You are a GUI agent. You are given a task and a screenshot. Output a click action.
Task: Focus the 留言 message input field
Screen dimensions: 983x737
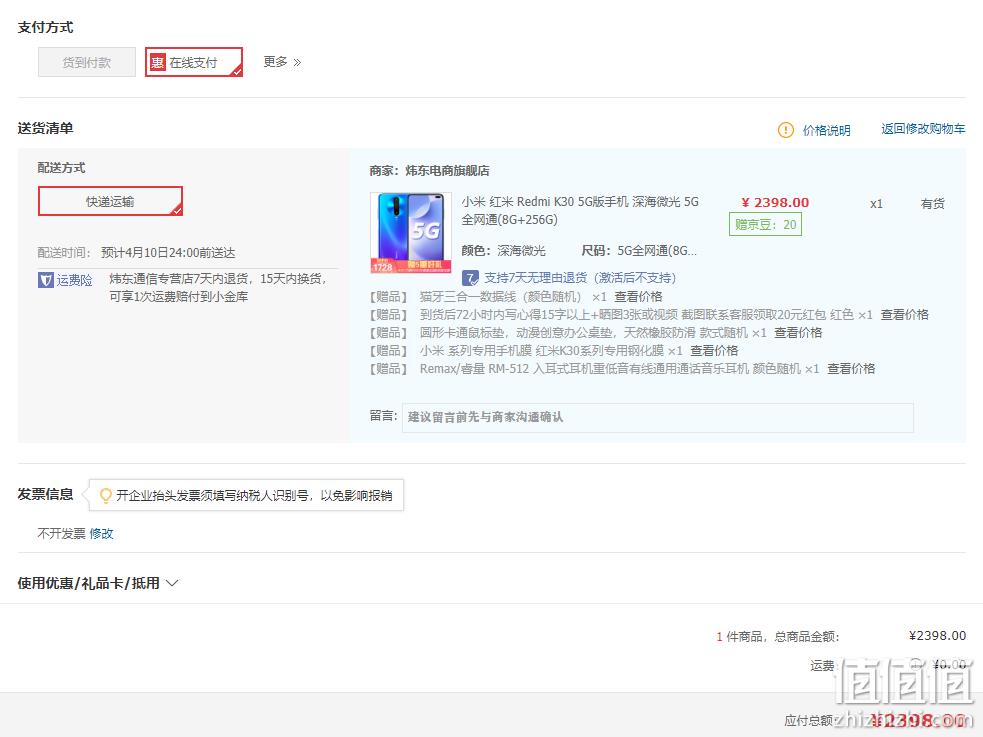(658, 417)
